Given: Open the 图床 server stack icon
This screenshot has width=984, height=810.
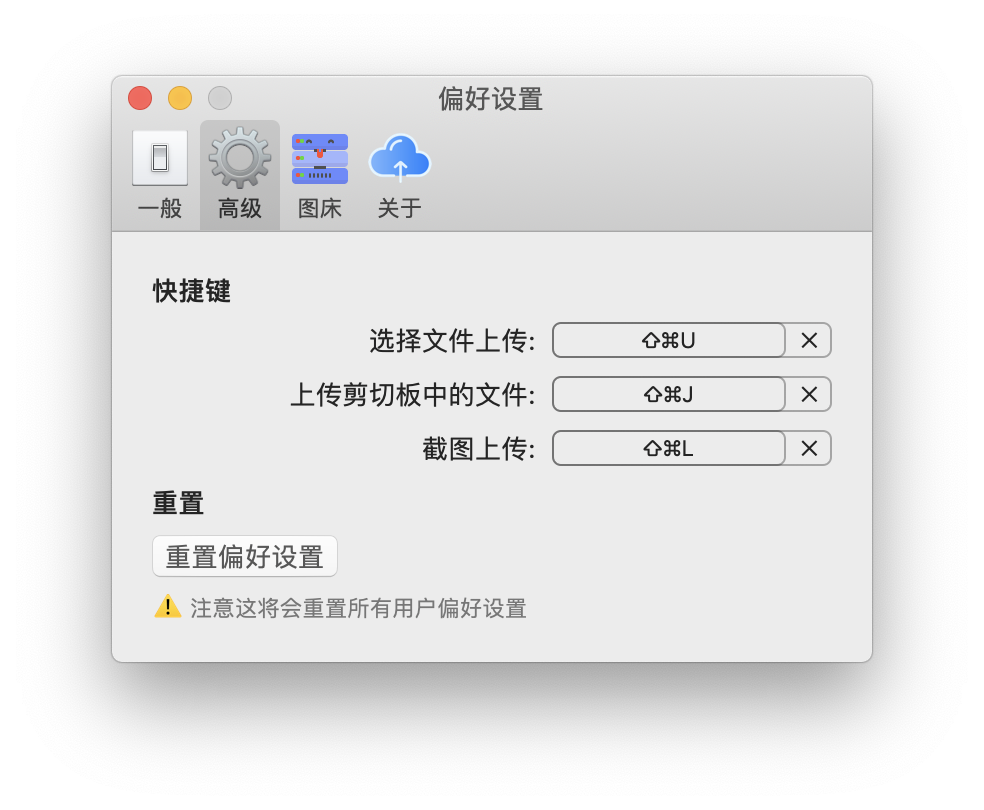Looking at the screenshot, I should click(x=319, y=159).
